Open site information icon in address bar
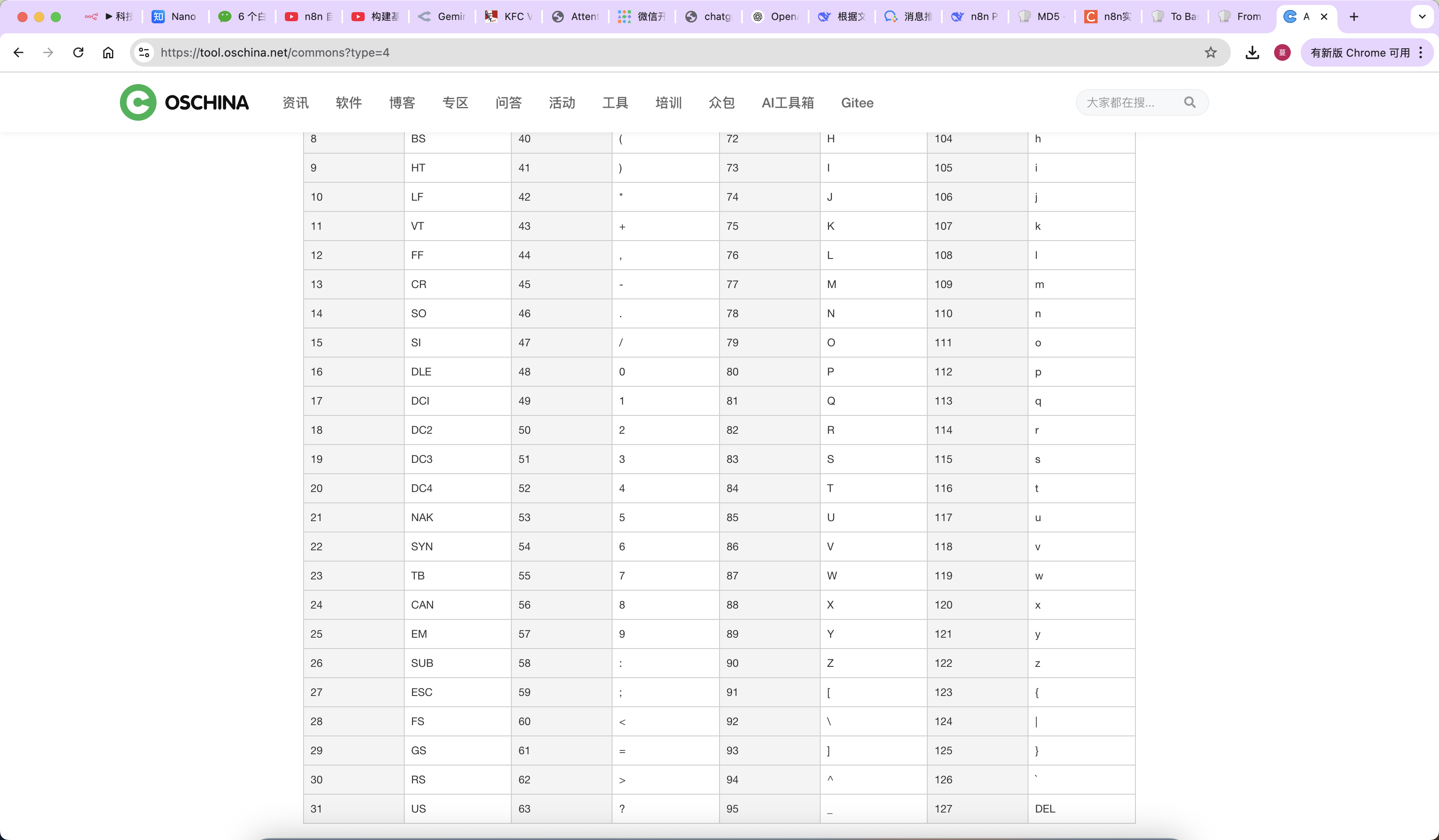Screen dimensions: 1439x840 click(x=144, y=52)
